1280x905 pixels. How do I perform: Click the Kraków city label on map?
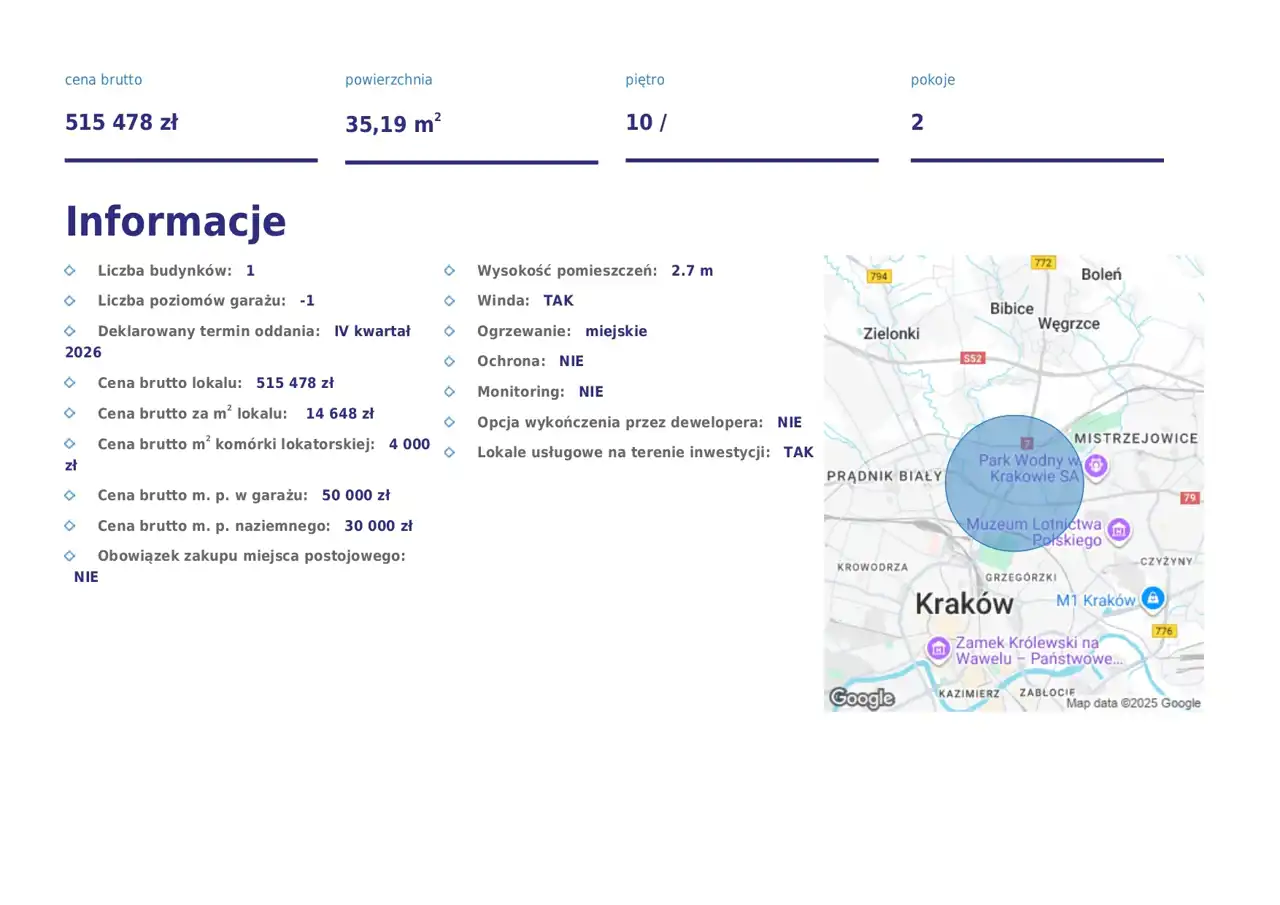point(964,604)
